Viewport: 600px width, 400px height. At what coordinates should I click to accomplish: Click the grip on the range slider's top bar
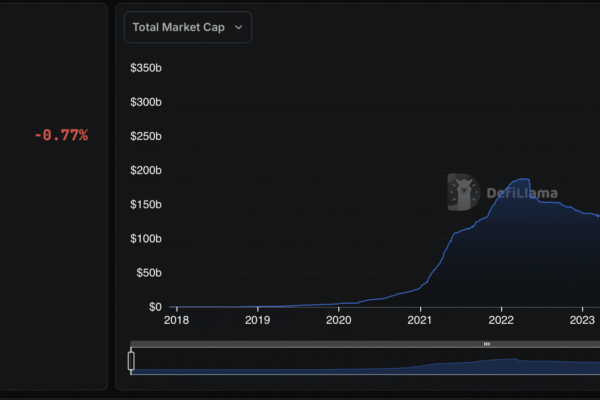(486, 344)
